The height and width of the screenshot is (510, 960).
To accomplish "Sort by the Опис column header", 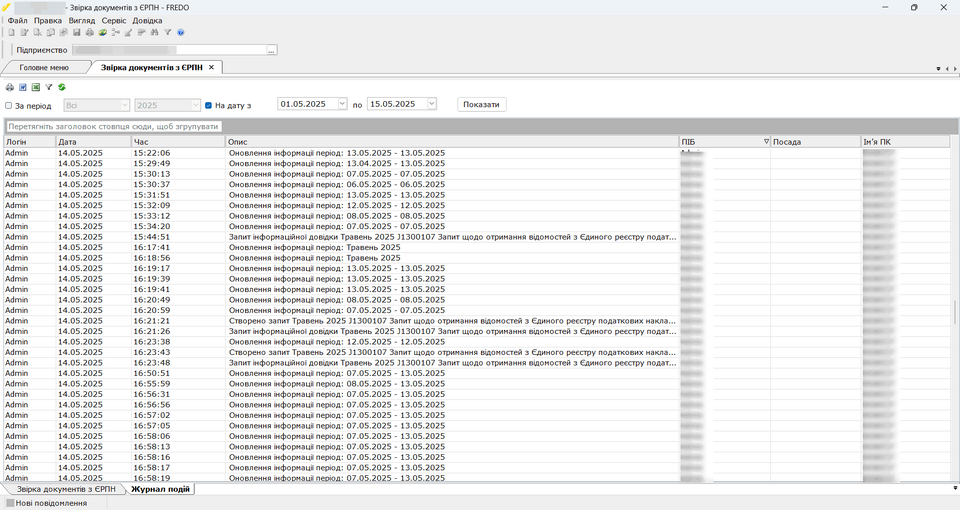I will click(x=452, y=141).
